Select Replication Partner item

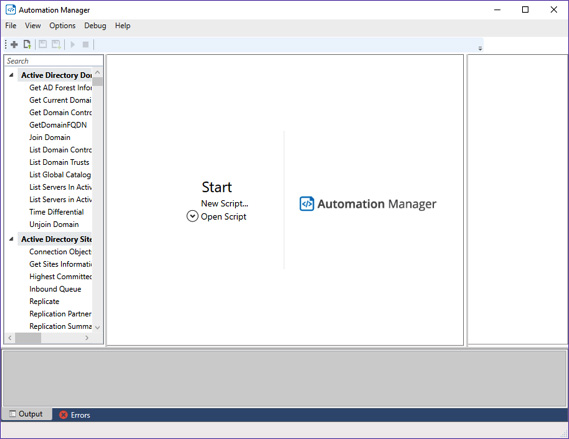pyautogui.click(x=60, y=314)
